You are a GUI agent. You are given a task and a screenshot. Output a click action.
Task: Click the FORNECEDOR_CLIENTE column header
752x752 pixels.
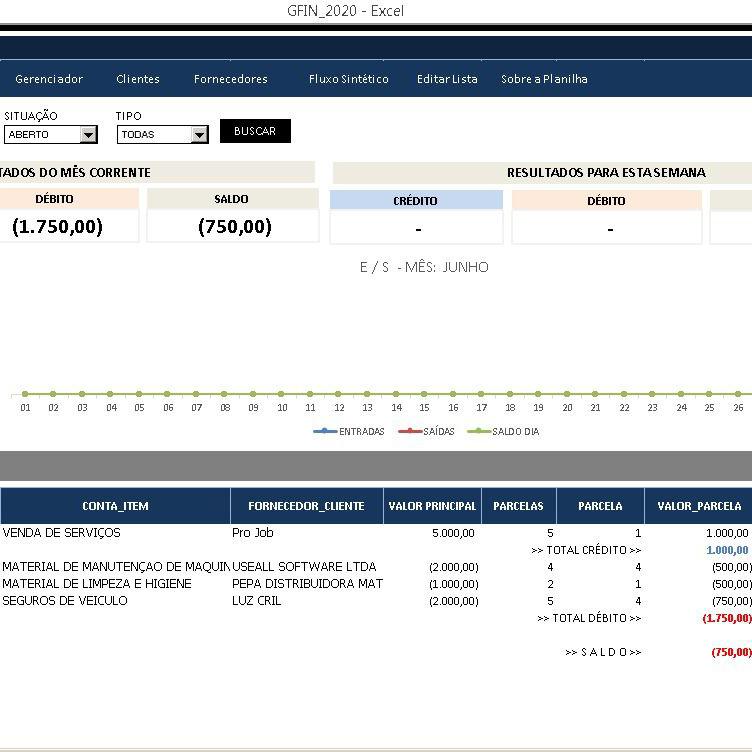click(306, 506)
